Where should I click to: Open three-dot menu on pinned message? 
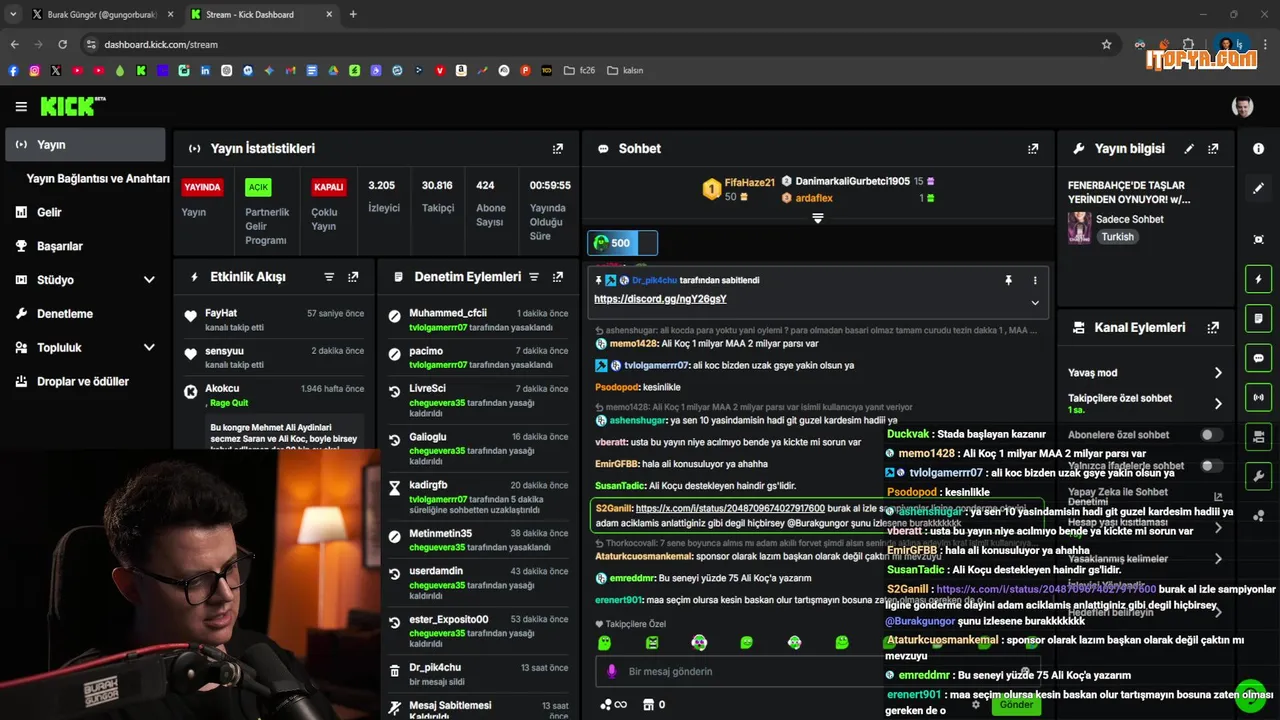click(x=1035, y=280)
